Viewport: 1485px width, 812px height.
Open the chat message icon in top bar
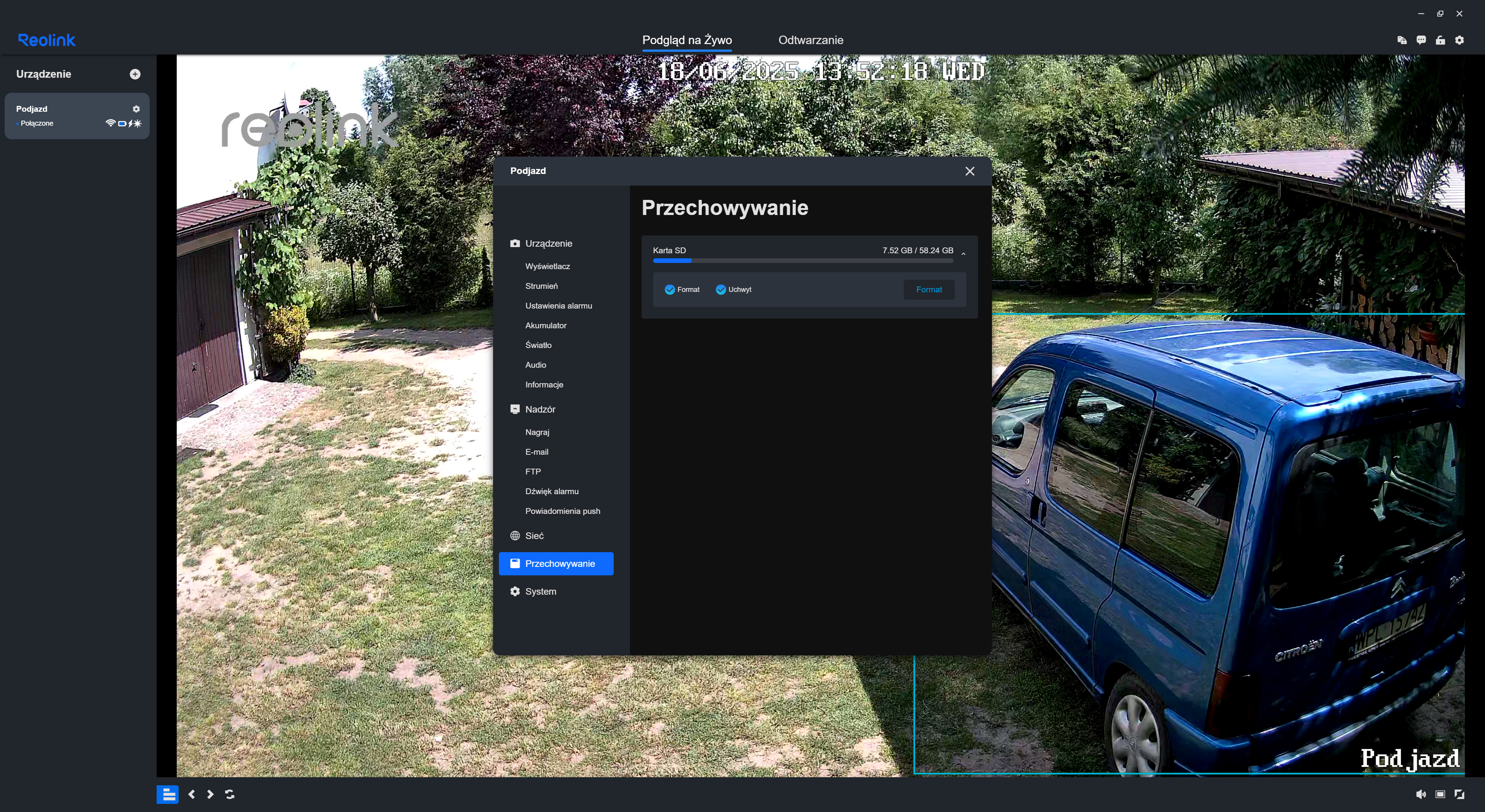(x=1421, y=40)
